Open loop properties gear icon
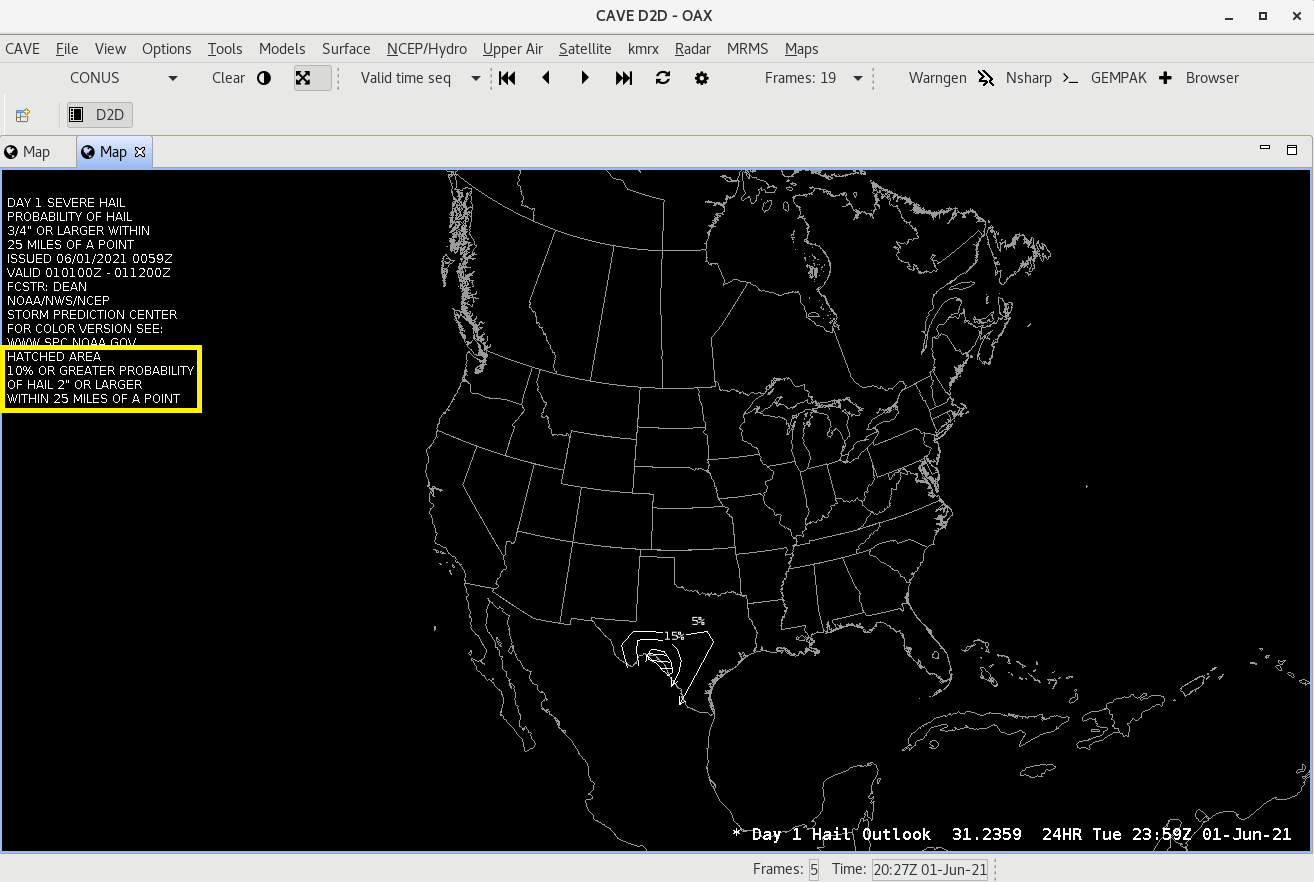The image size is (1314, 882). [x=702, y=78]
